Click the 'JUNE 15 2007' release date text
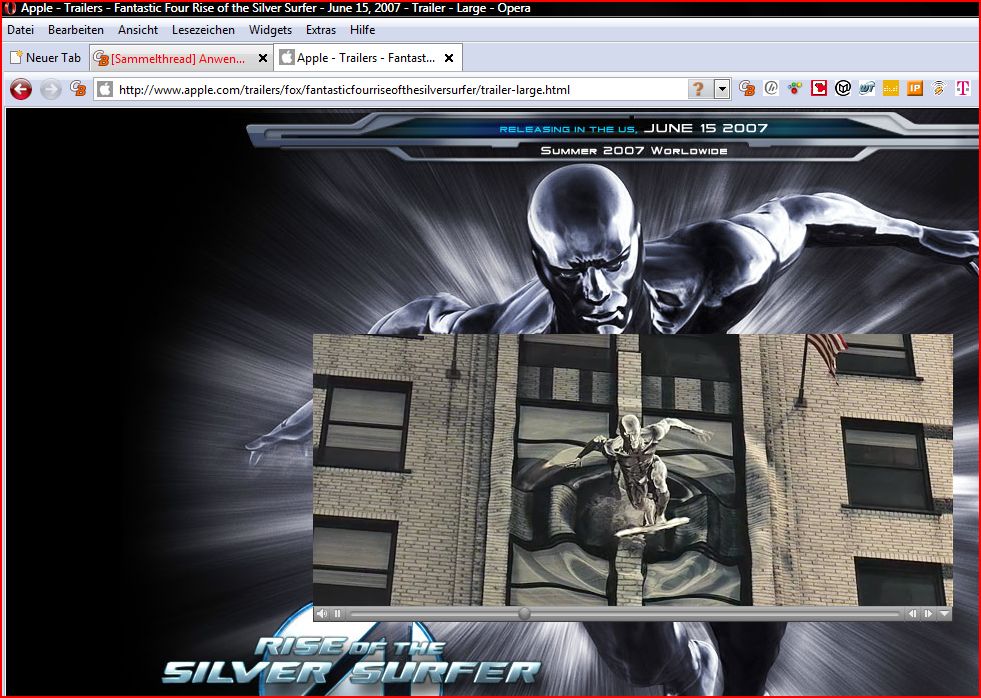981x698 pixels. pyautogui.click(x=706, y=128)
